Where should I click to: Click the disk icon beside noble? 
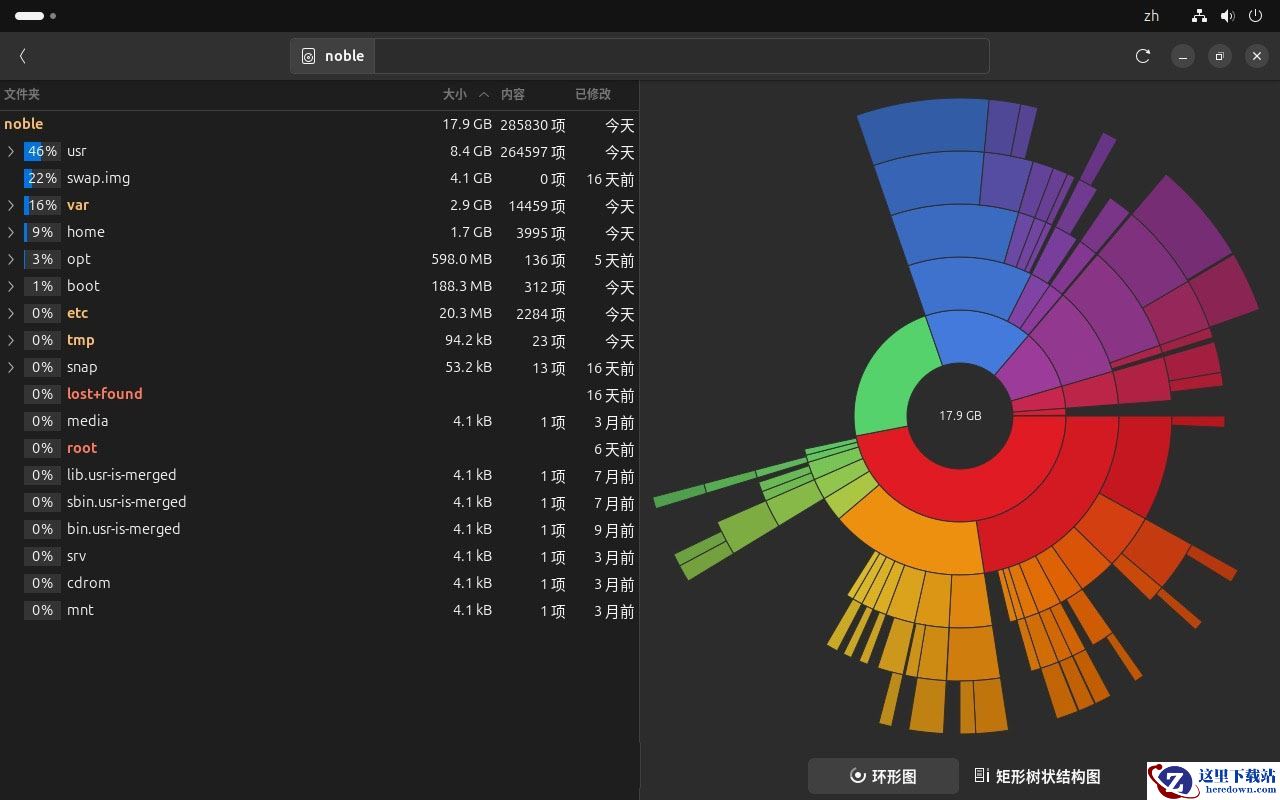pyautogui.click(x=308, y=56)
